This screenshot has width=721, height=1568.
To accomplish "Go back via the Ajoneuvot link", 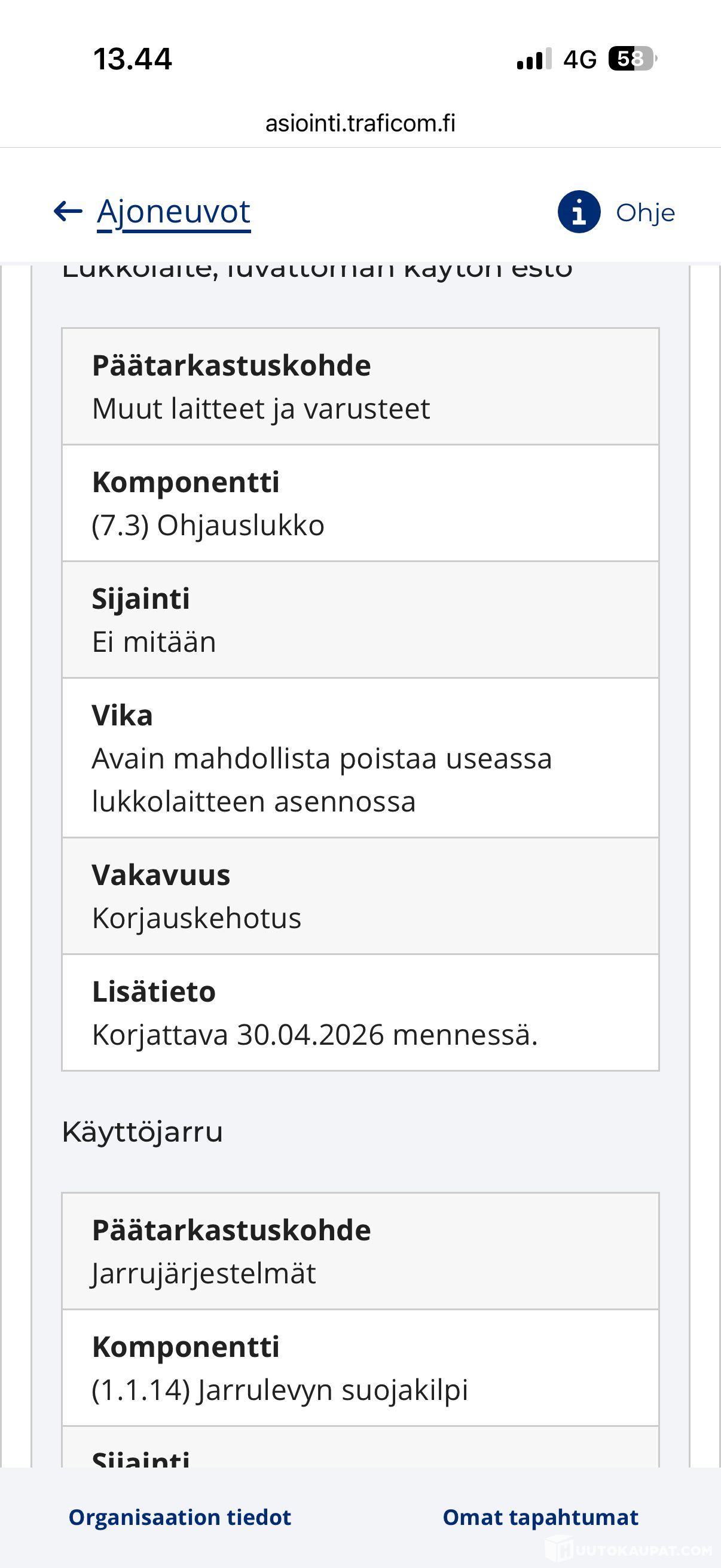I will pyautogui.click(x=173, y=212).
